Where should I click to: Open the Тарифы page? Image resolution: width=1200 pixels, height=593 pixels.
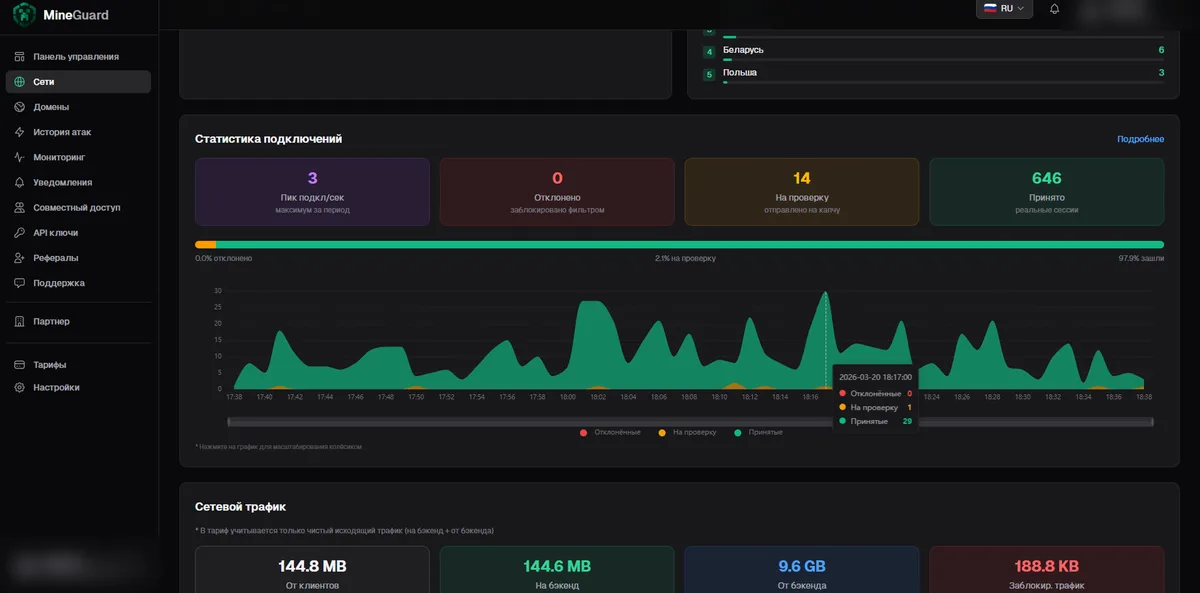pyautogui.click(x=78, y=365)
